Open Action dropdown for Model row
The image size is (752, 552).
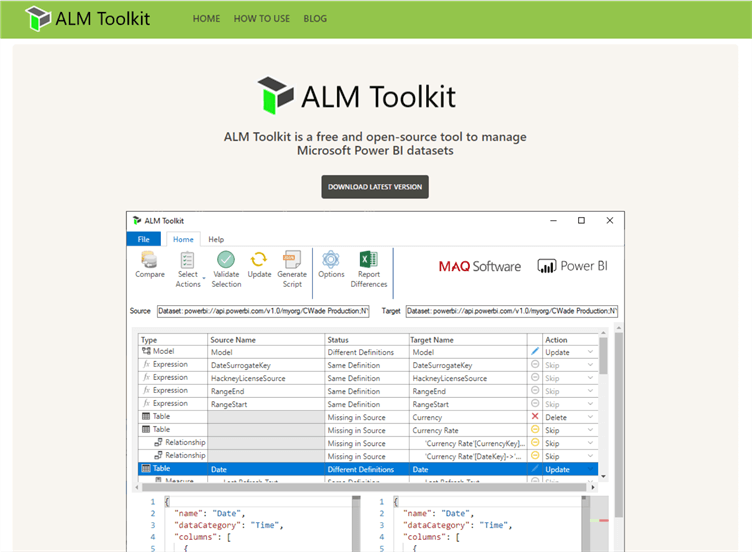tap(590, 352)
